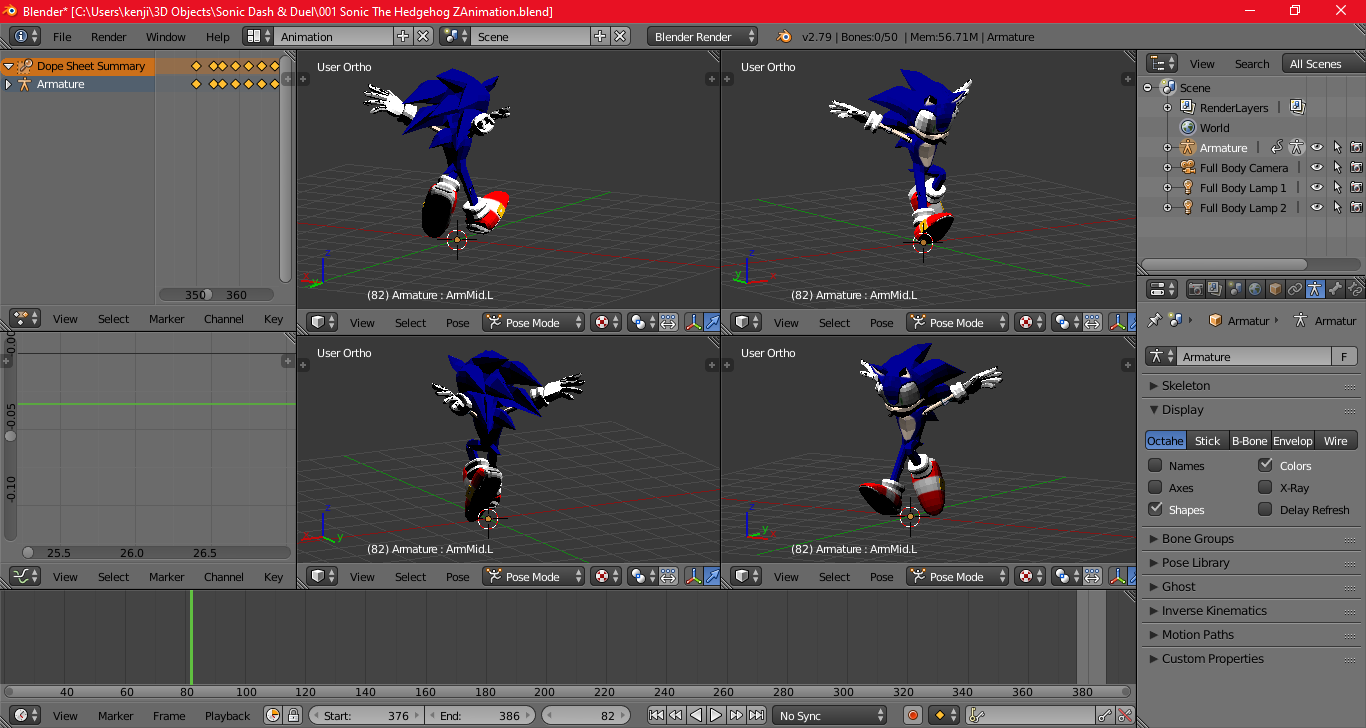Click the Render properties camera tab icon
This screenshot has width=1366, height=728.
point(1195,289)
